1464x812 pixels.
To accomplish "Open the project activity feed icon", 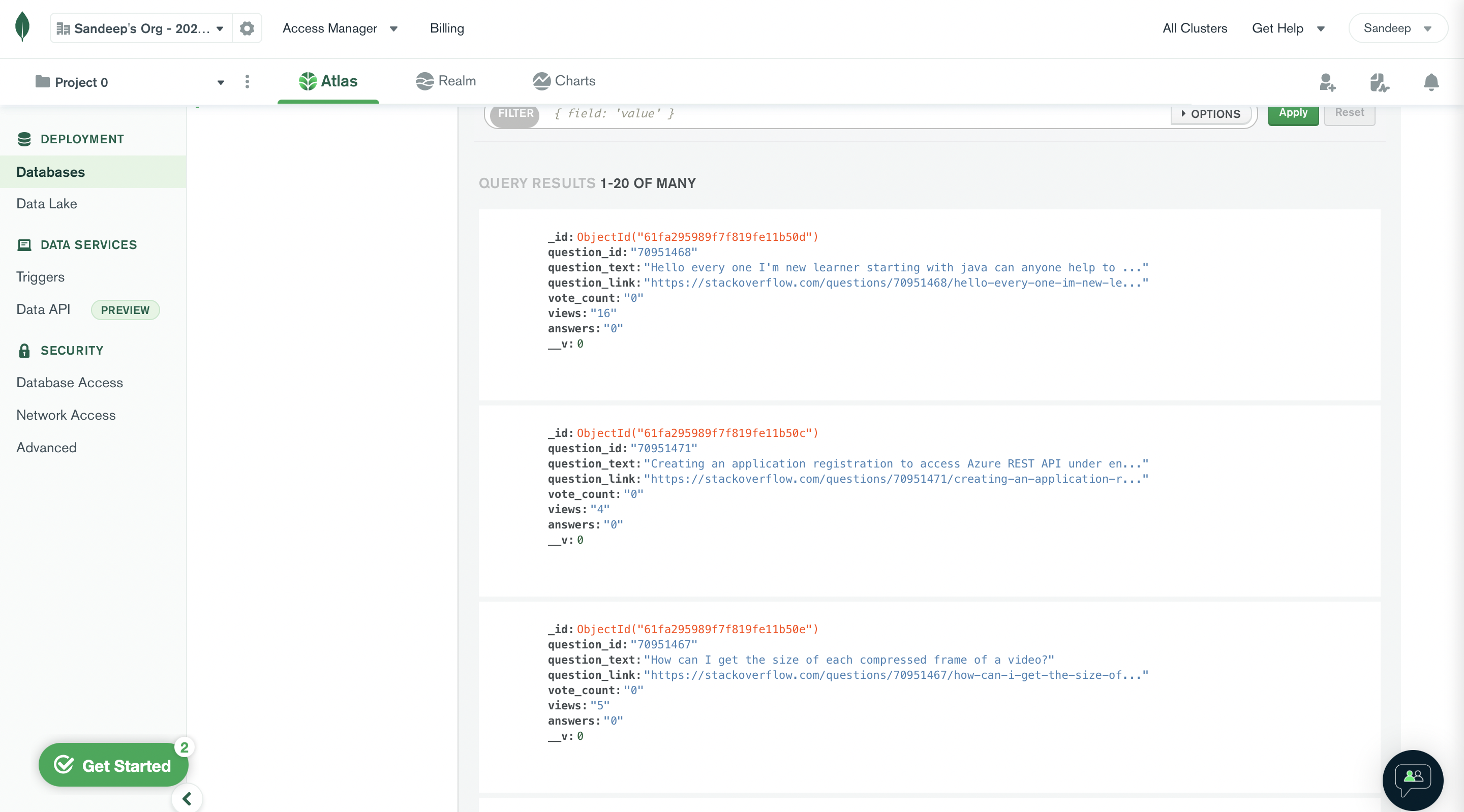I will (x=1379, y=83).
